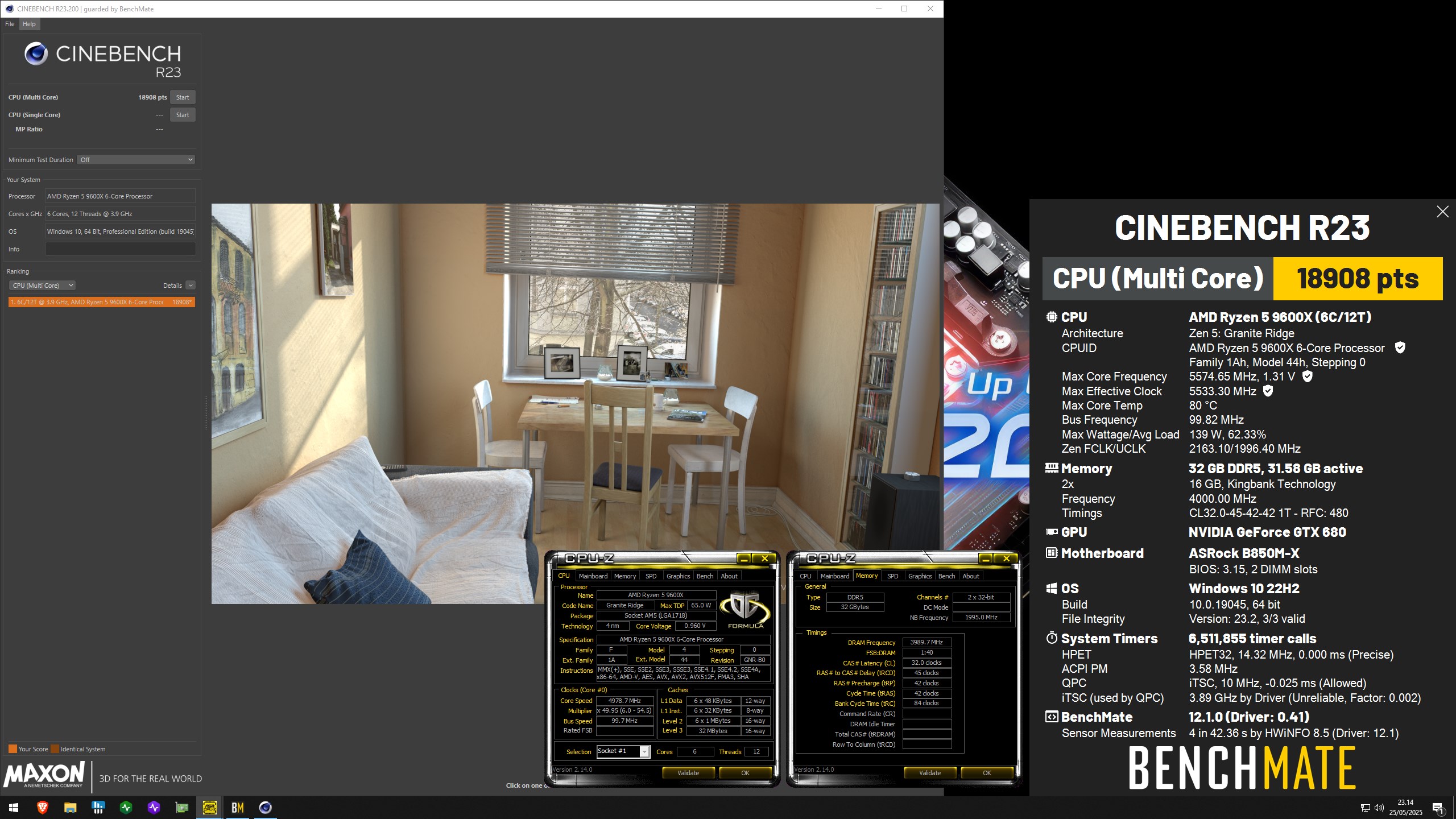Minimize the CPU-Z window showing the Memory tab

(985, 559)
